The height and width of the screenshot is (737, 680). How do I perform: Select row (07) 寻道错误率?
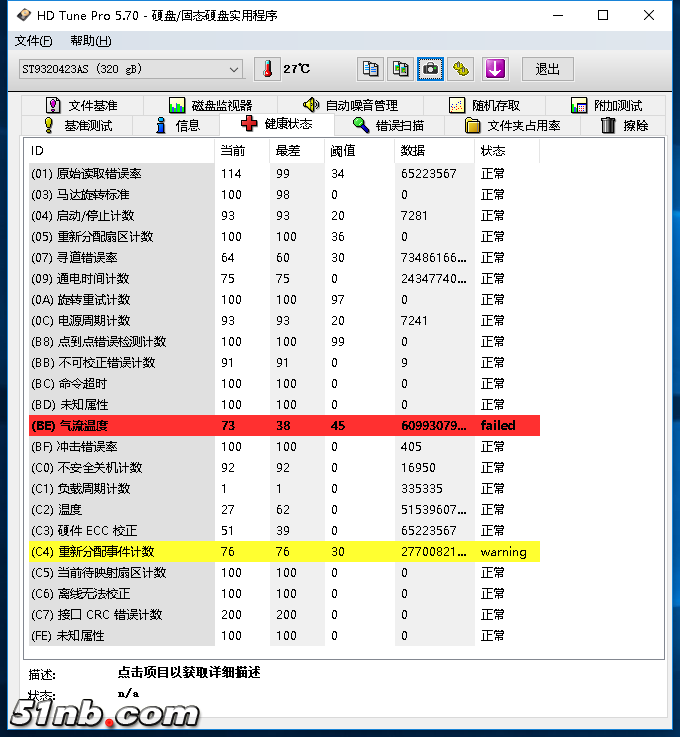(284, 258)
